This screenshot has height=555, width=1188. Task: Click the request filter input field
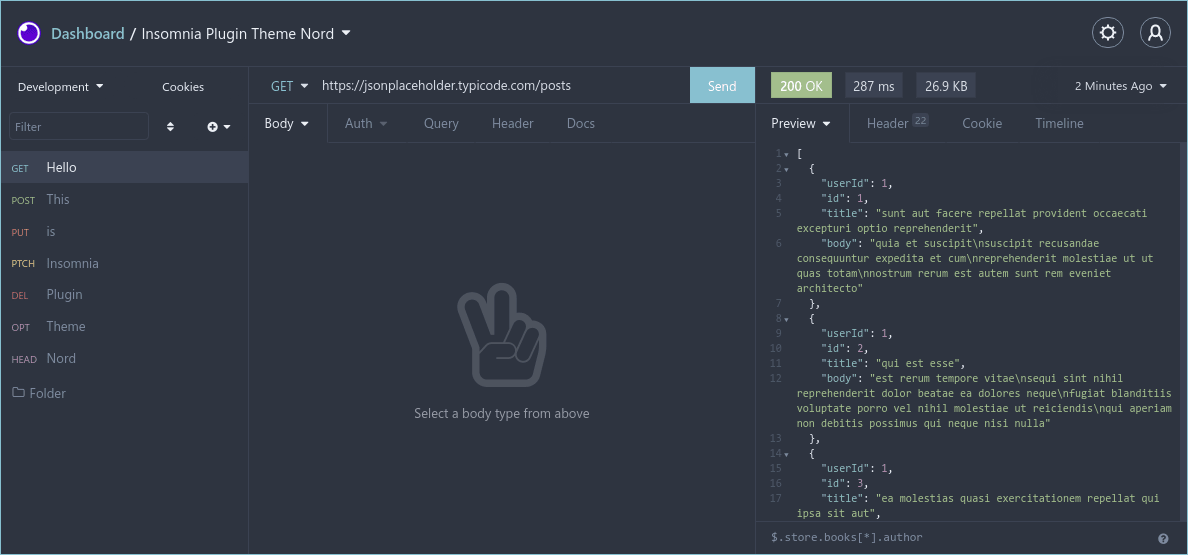79,126
